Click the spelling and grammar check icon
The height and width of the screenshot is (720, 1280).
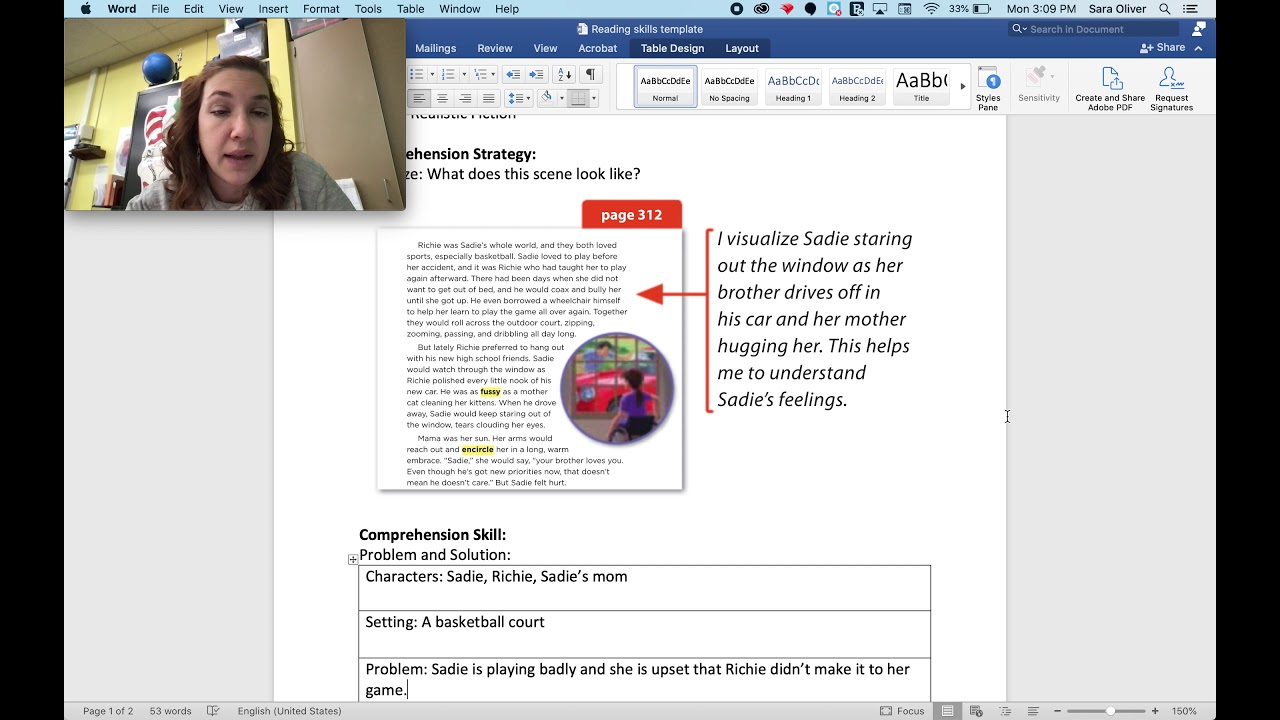pyautogui.click(x=213, y=711)
